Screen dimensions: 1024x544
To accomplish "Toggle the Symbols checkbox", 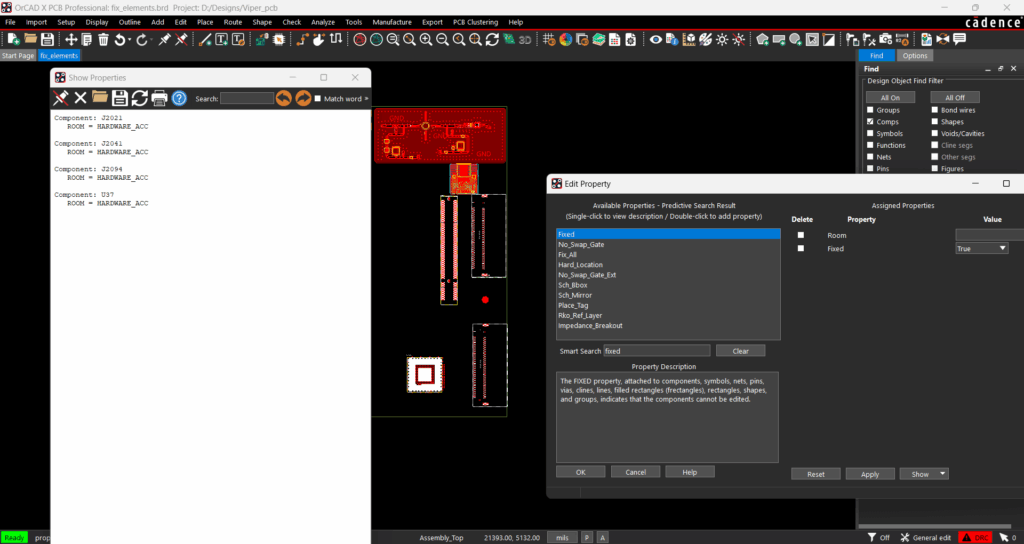I will pyautogui.click(x=870, y=133).
